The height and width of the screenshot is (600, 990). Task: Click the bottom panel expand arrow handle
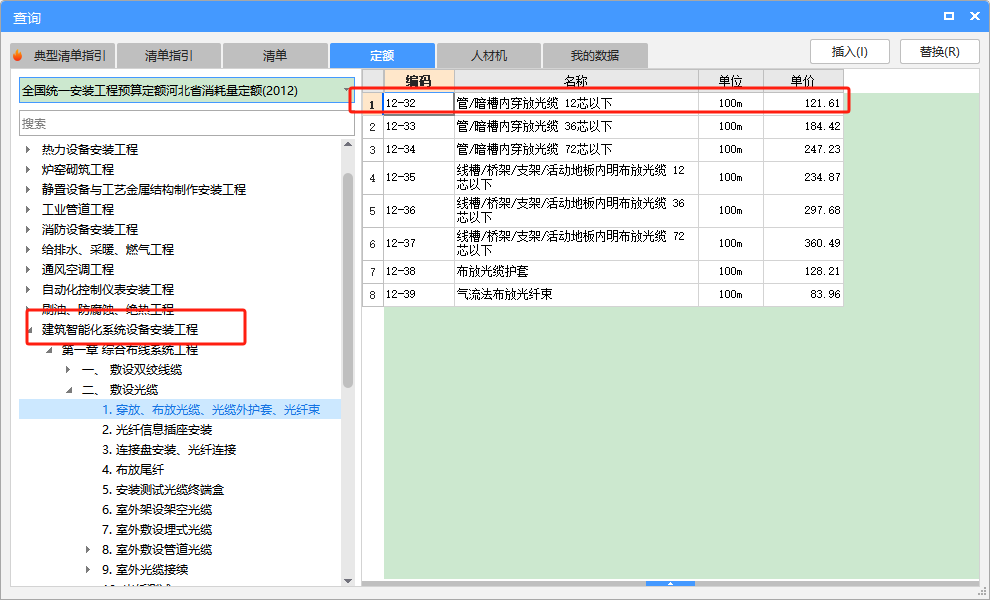[671, 584]
